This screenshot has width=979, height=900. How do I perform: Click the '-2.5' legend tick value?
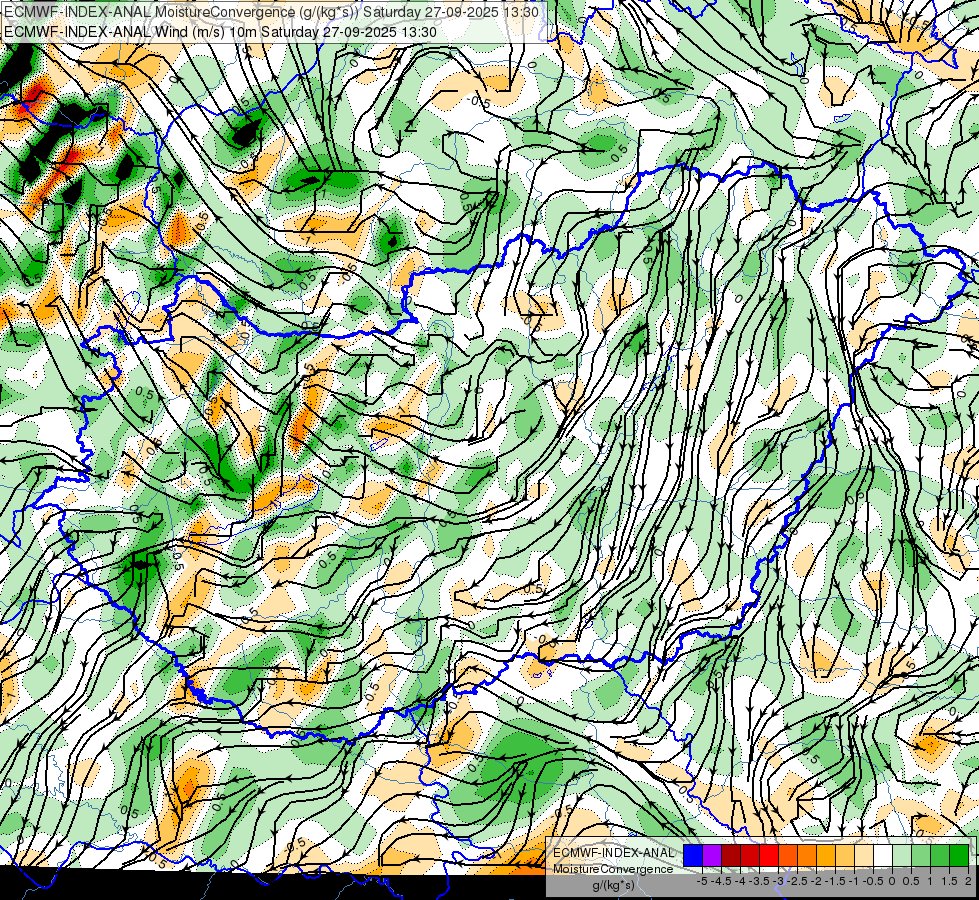coord(797,881)
